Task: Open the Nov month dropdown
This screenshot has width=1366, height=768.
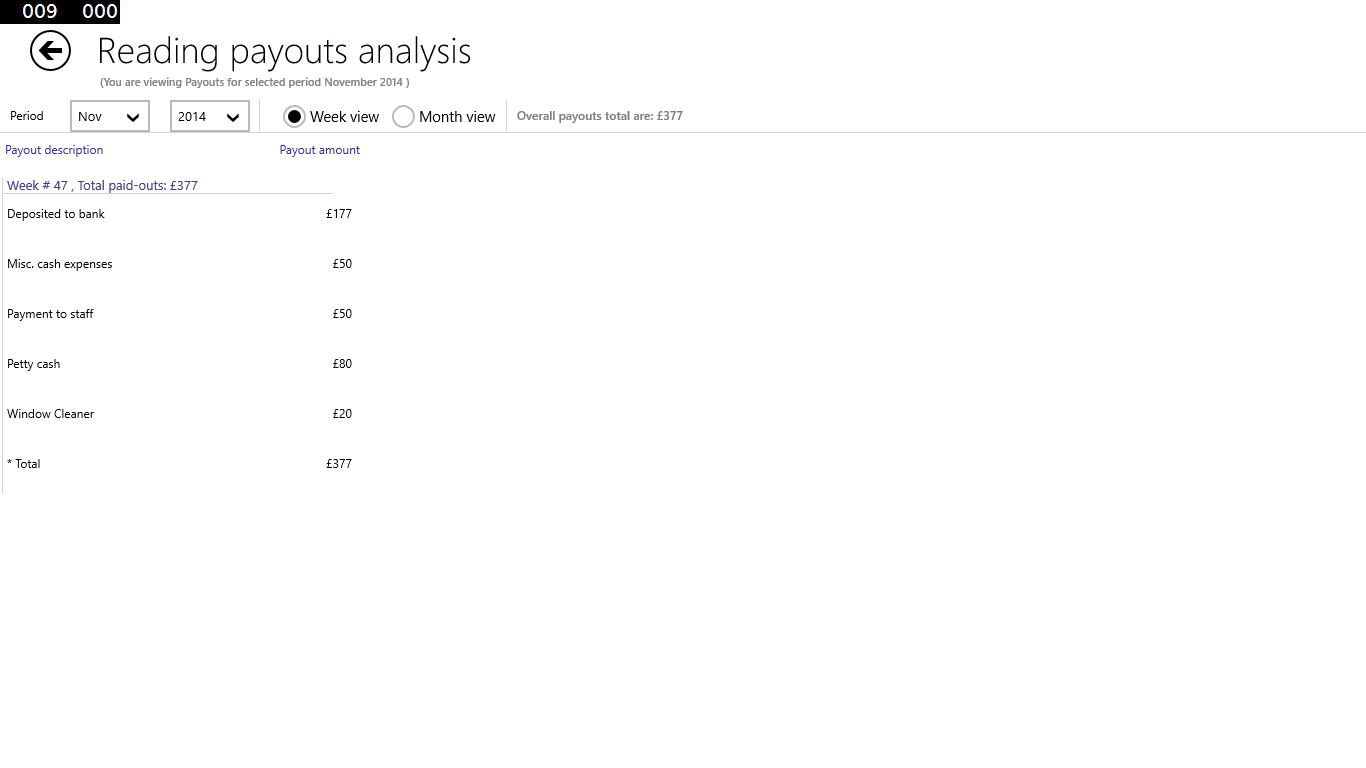Action: [109, 116]
